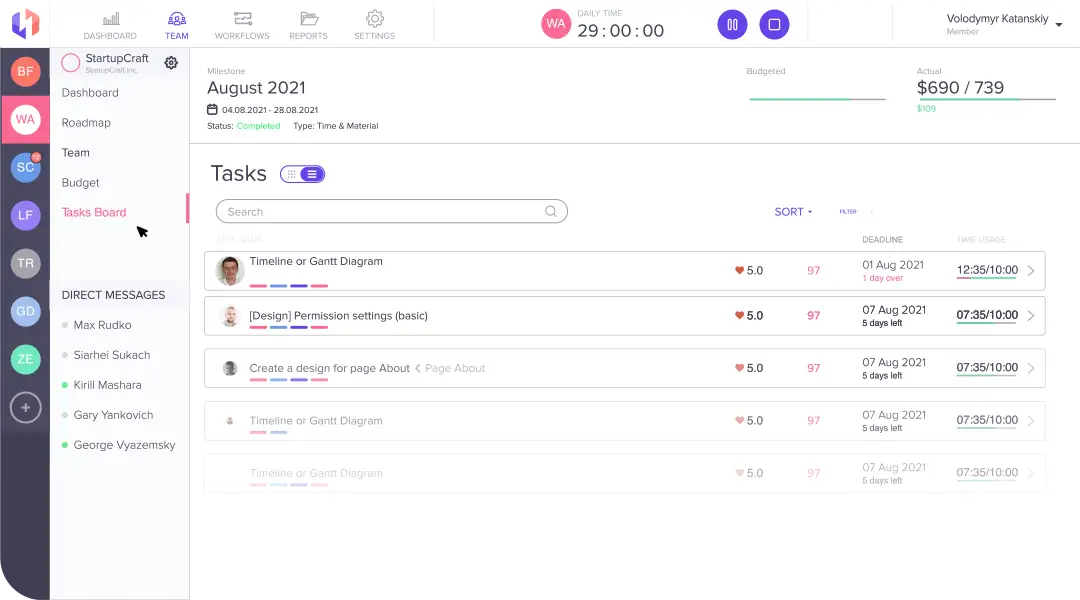Expand the Timeline or Gantt Diagram task chevron
Viewport: 1080px width, 600px height.
[1031, 270]
